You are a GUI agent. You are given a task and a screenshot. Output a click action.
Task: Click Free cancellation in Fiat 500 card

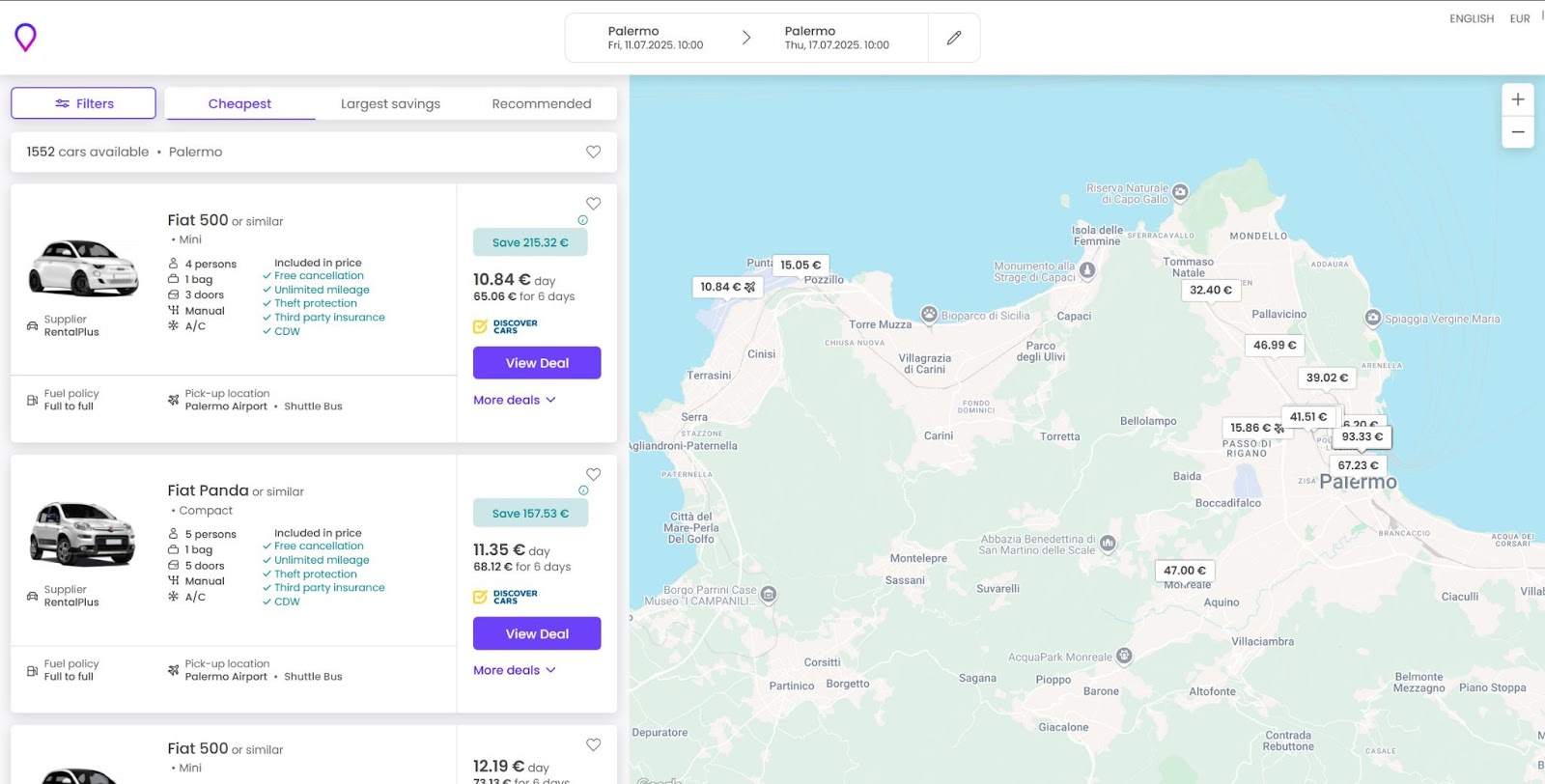click(x=319, y=275)
